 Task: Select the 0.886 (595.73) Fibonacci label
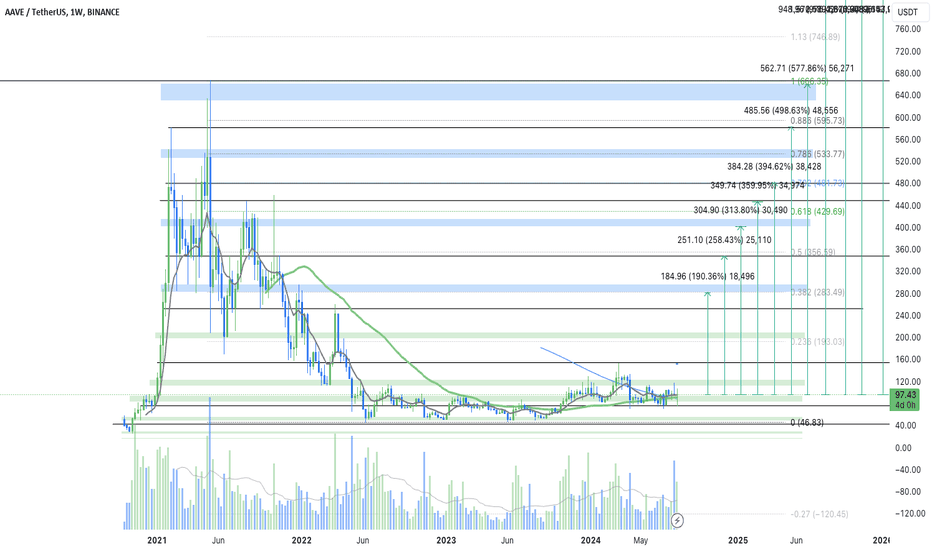tap(817, 121)
